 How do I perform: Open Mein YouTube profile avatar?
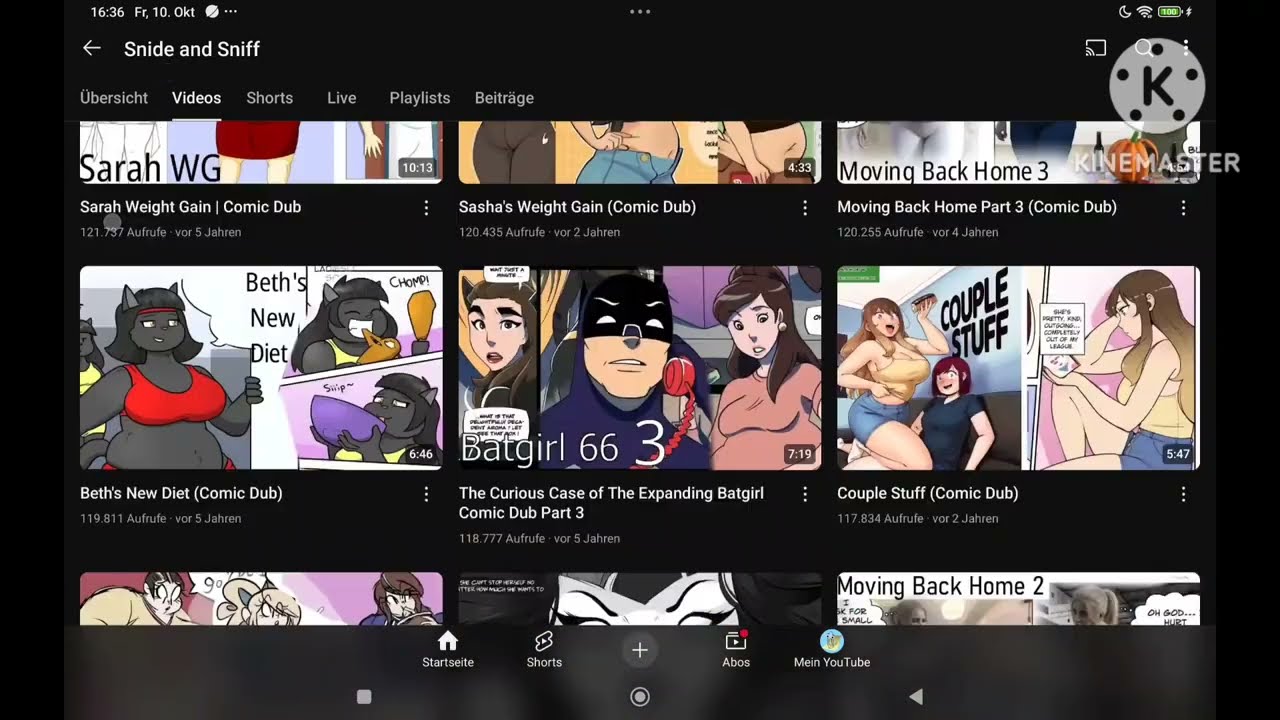(x=832, y=649)
